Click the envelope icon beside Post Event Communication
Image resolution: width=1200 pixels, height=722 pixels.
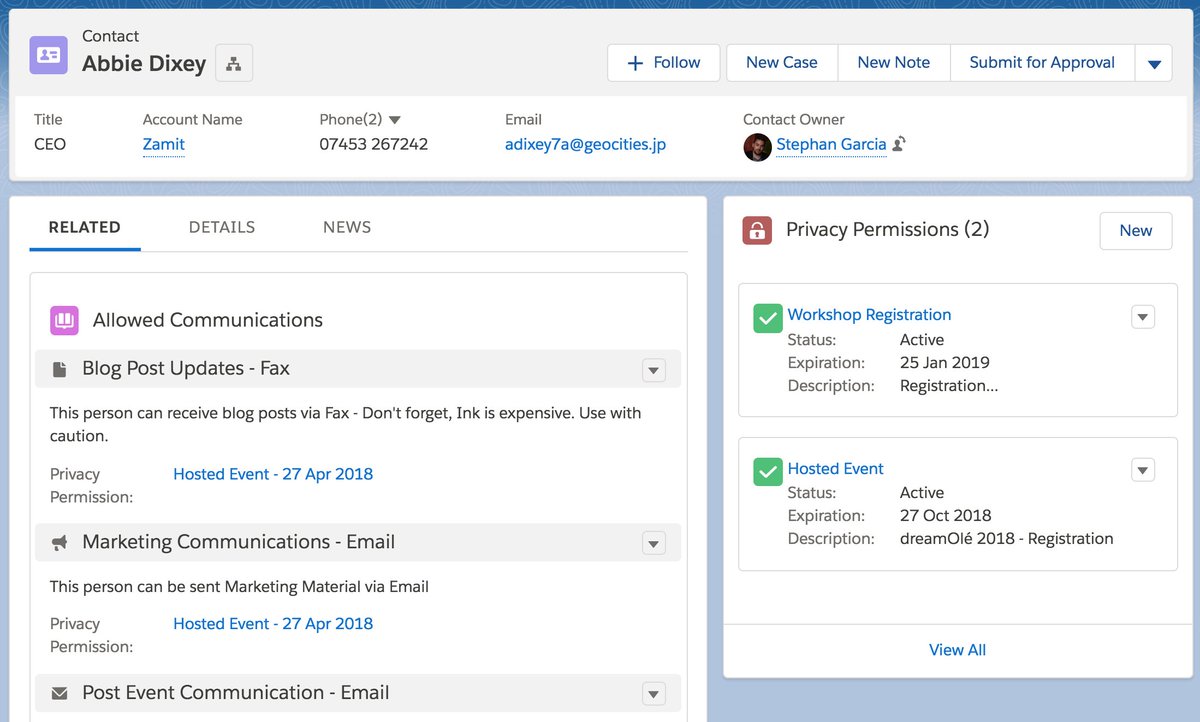59,693
